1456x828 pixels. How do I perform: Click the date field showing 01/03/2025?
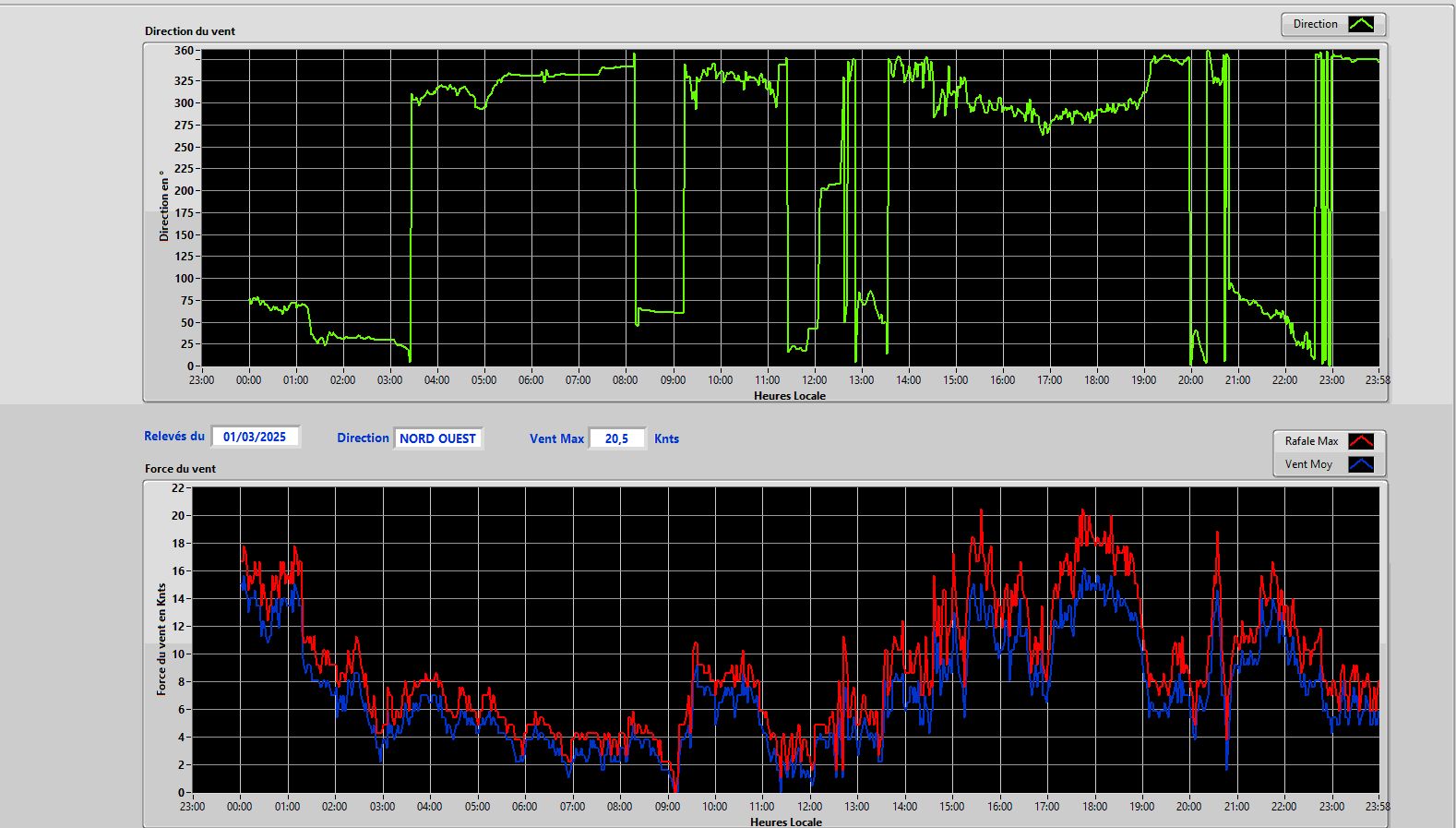256,437
